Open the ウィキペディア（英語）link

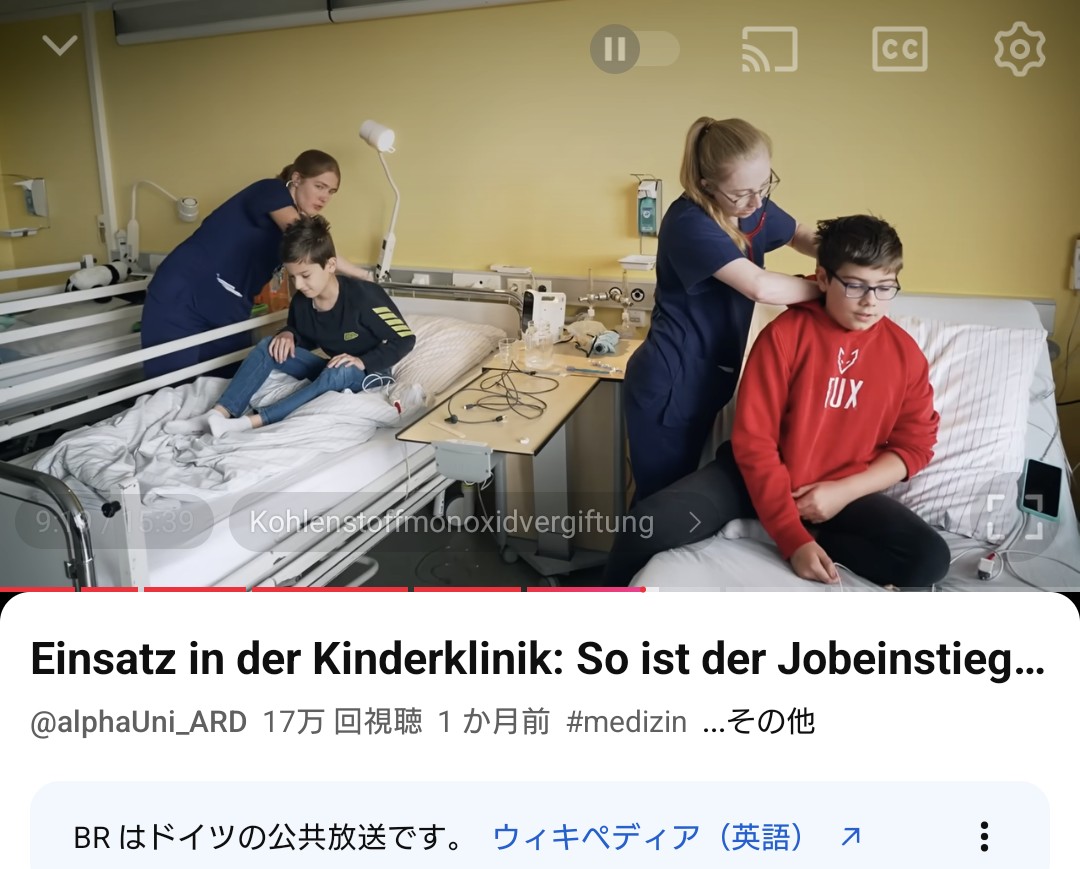tap(648, 837)
